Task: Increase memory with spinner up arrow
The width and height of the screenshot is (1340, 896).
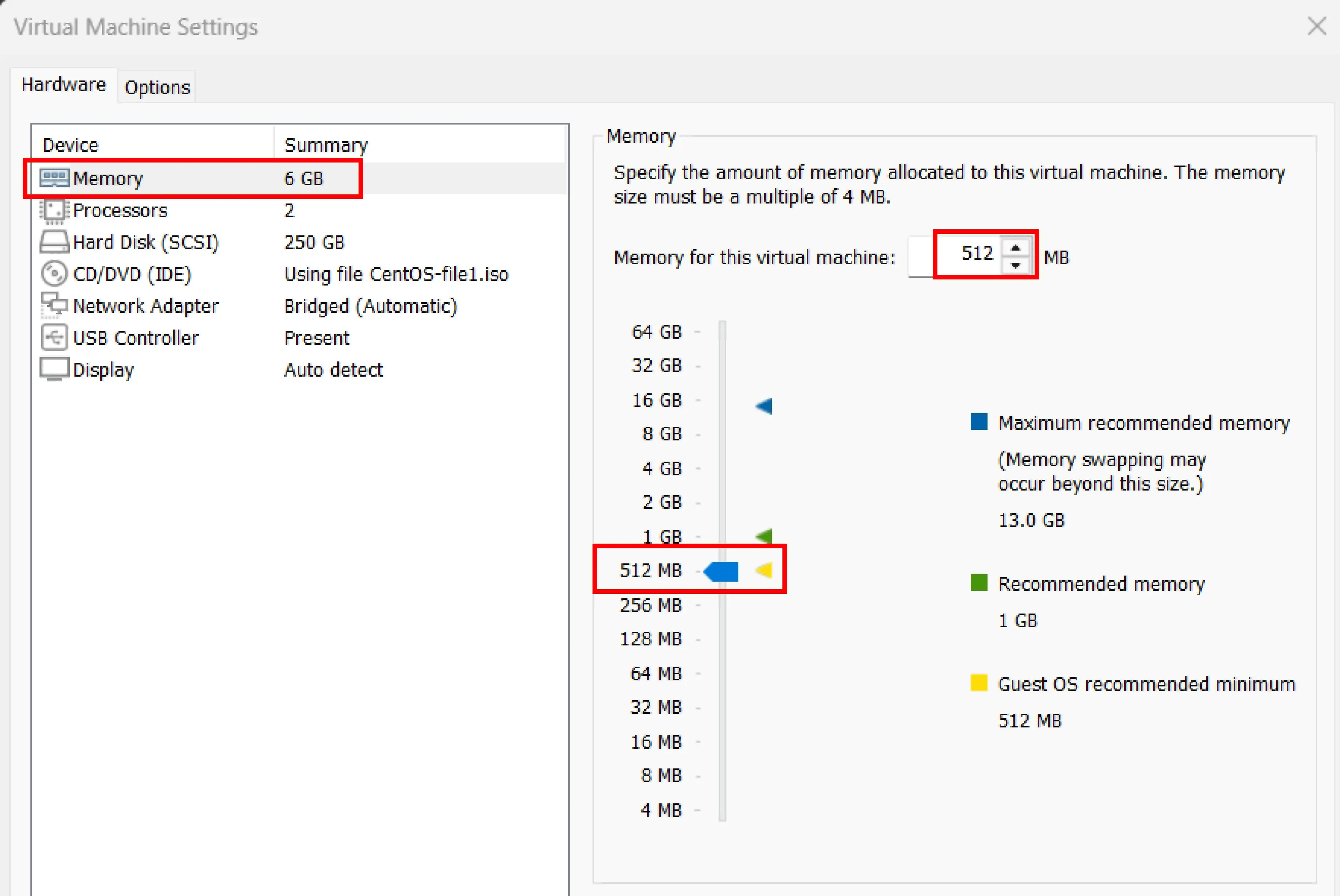Action: [1015, 248]
